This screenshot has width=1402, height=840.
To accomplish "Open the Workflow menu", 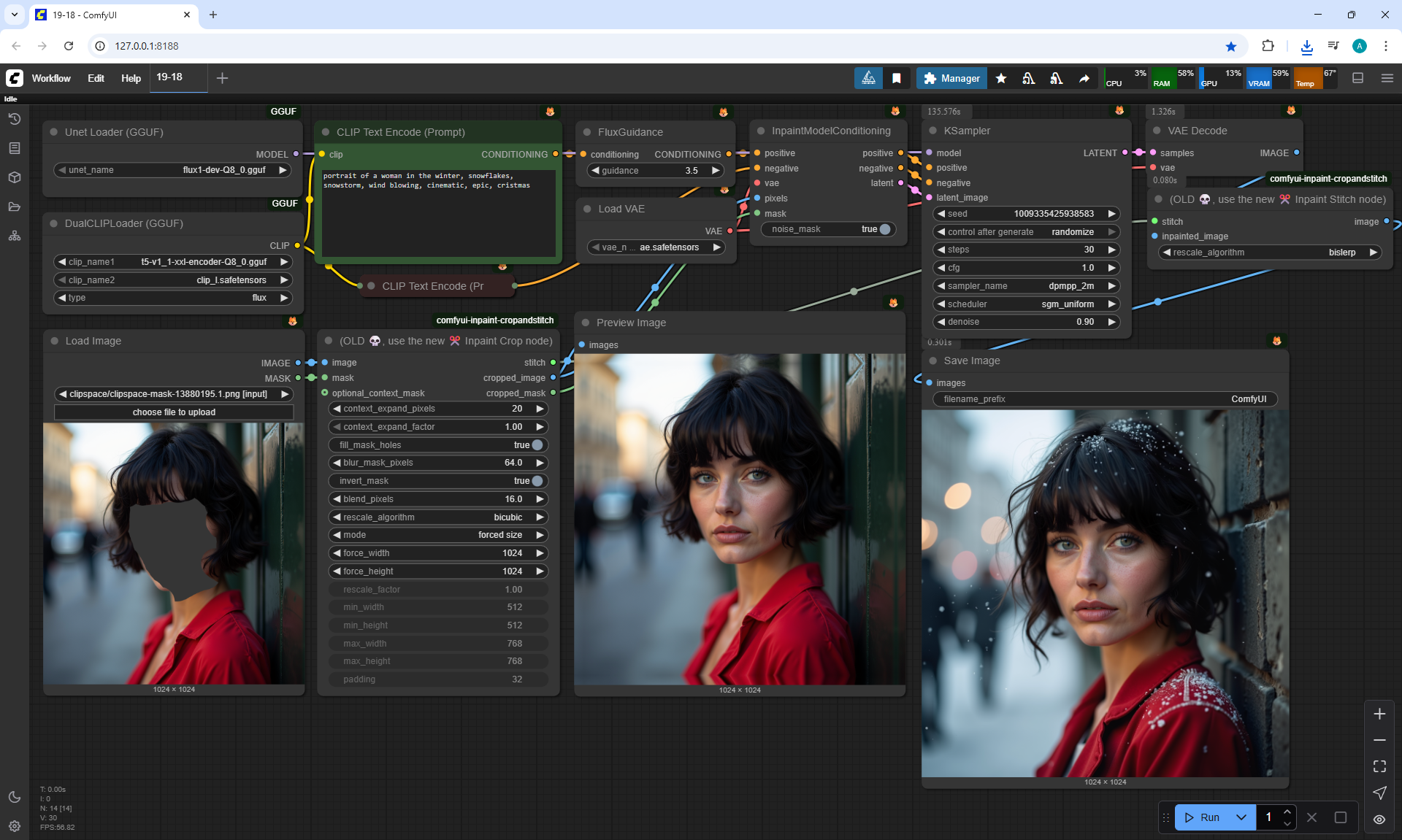I will click(51, 78).
